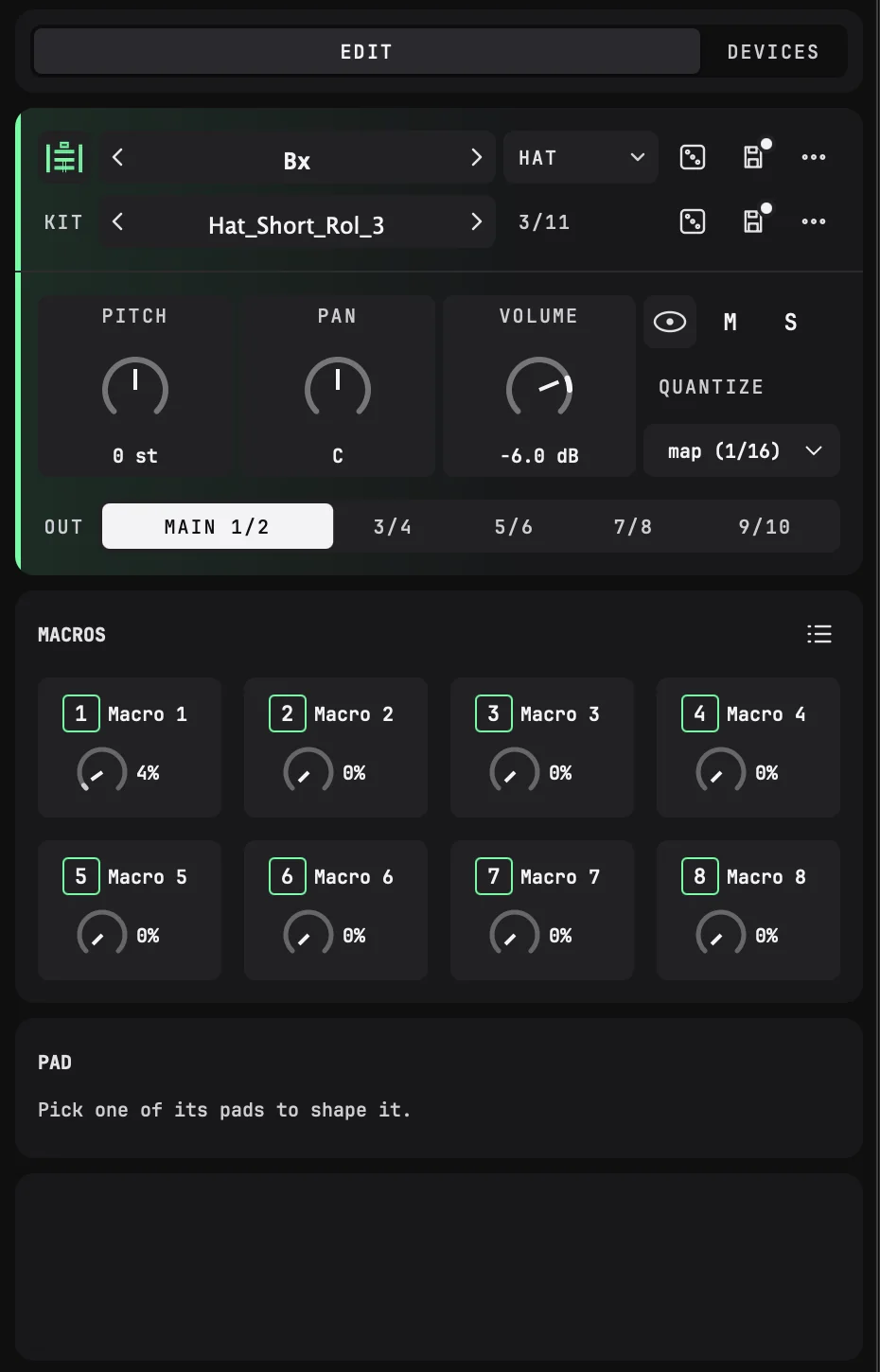Click the Macro 5 label text
Viewport: 880px width, 1372px height.
148,877
